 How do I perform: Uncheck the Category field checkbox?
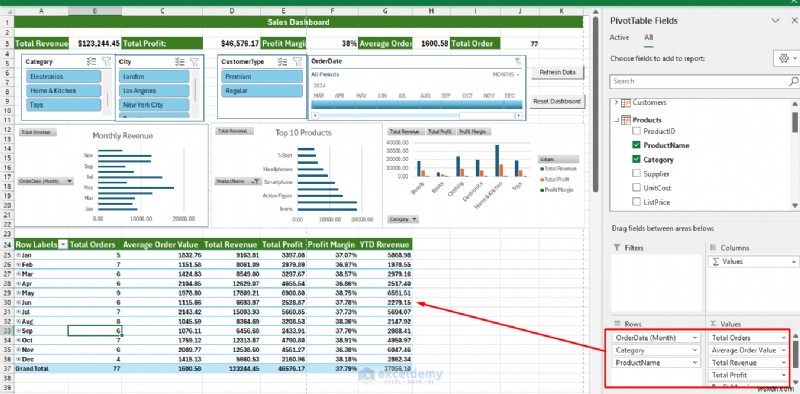[636, 160]
